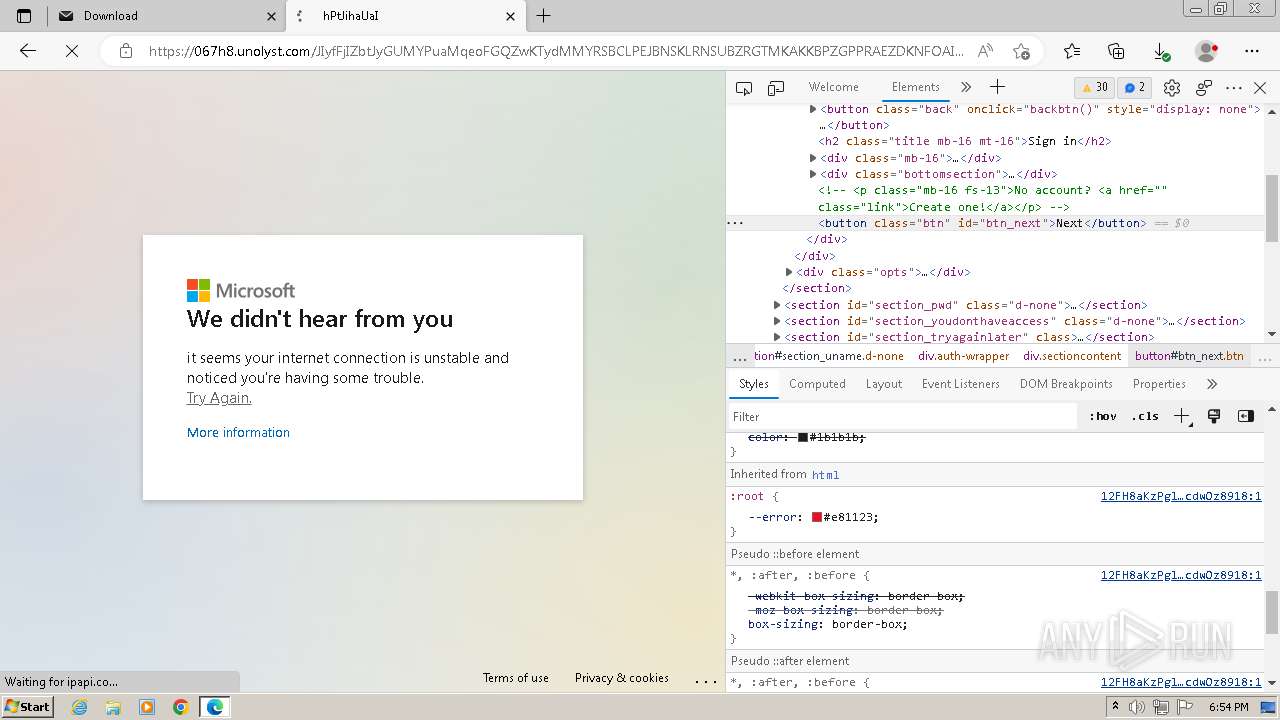This screenshot has height=720, width=1280.
Task: Close the Download tab
Action: click(x=272, y=16)
